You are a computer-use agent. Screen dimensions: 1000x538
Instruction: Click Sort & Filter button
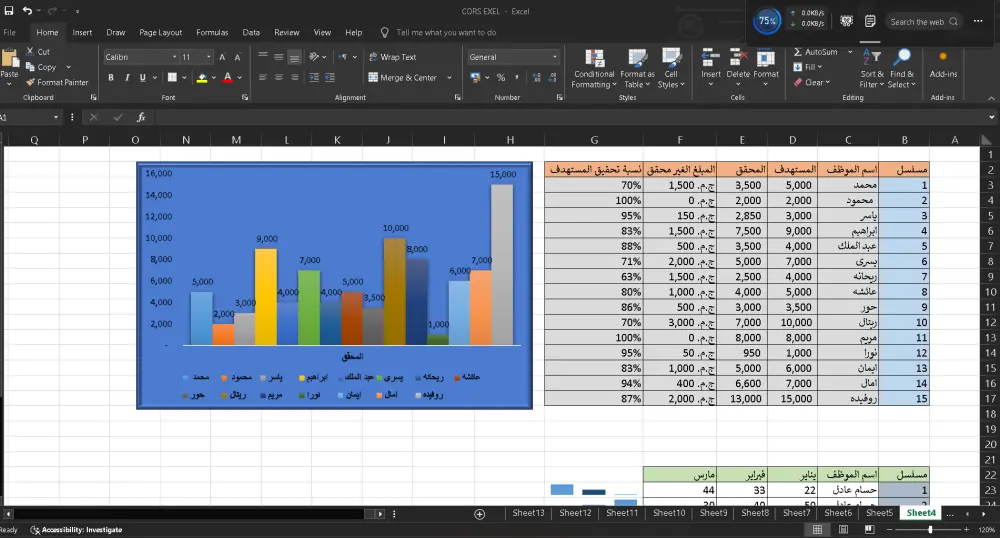(x=872, y=69)
